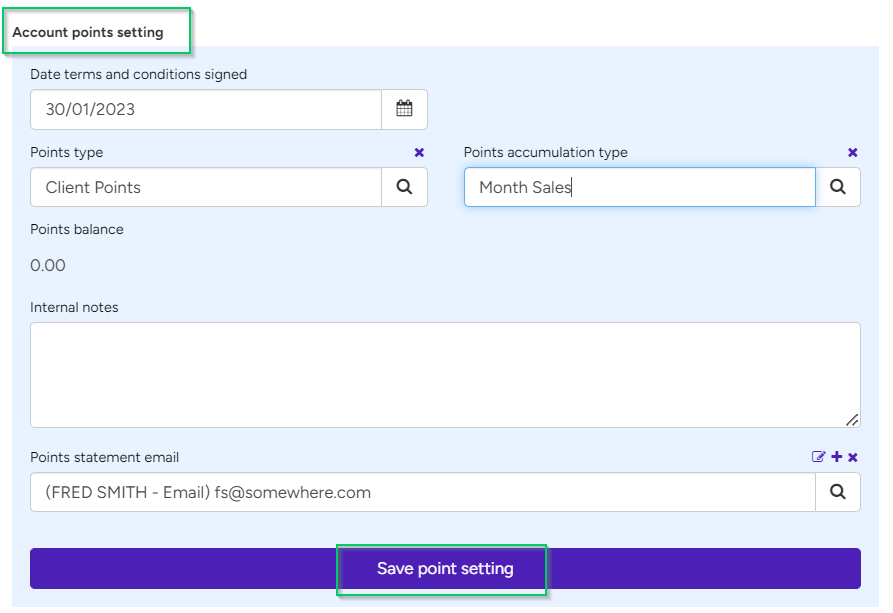
Task: Click the Points type label
Action: [67, 153]
